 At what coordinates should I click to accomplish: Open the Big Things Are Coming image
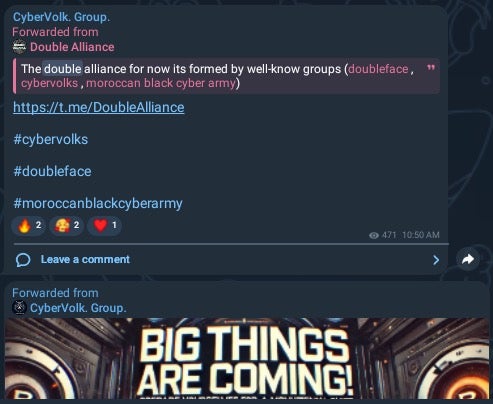tap(247, 358)
